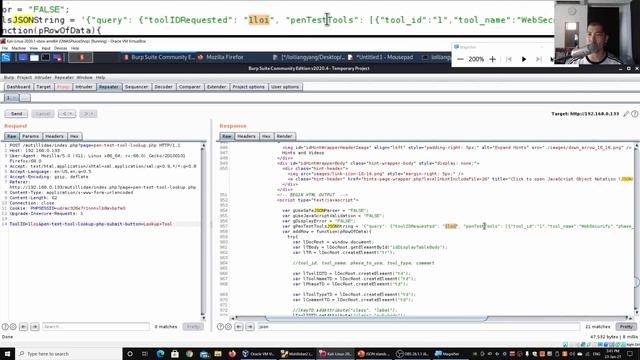The image size is (640, 360).
Task: Add a new Repeater tab with the ellipsis tab
Action: [x=25, y=98]
